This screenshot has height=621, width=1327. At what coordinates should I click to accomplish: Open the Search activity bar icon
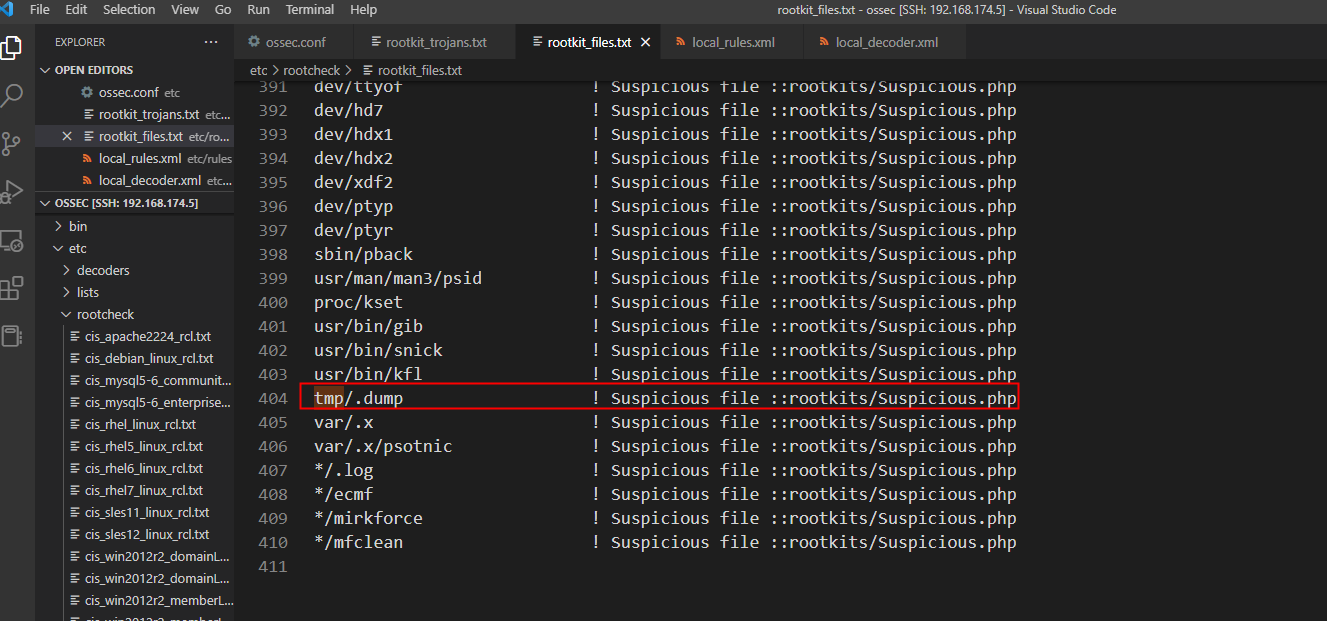click(11, 96)
